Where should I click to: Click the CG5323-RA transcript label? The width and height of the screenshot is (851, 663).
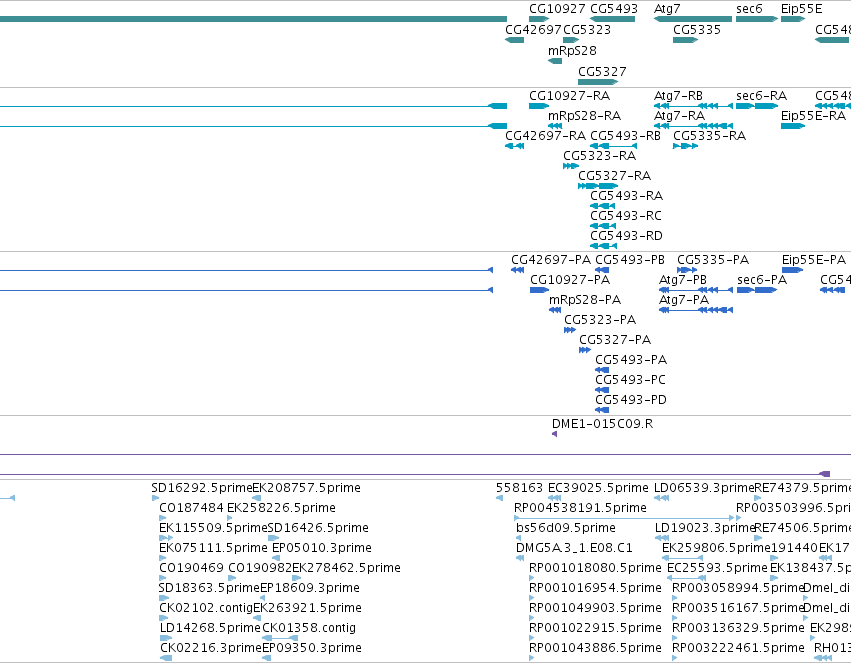tap(600, 156)
